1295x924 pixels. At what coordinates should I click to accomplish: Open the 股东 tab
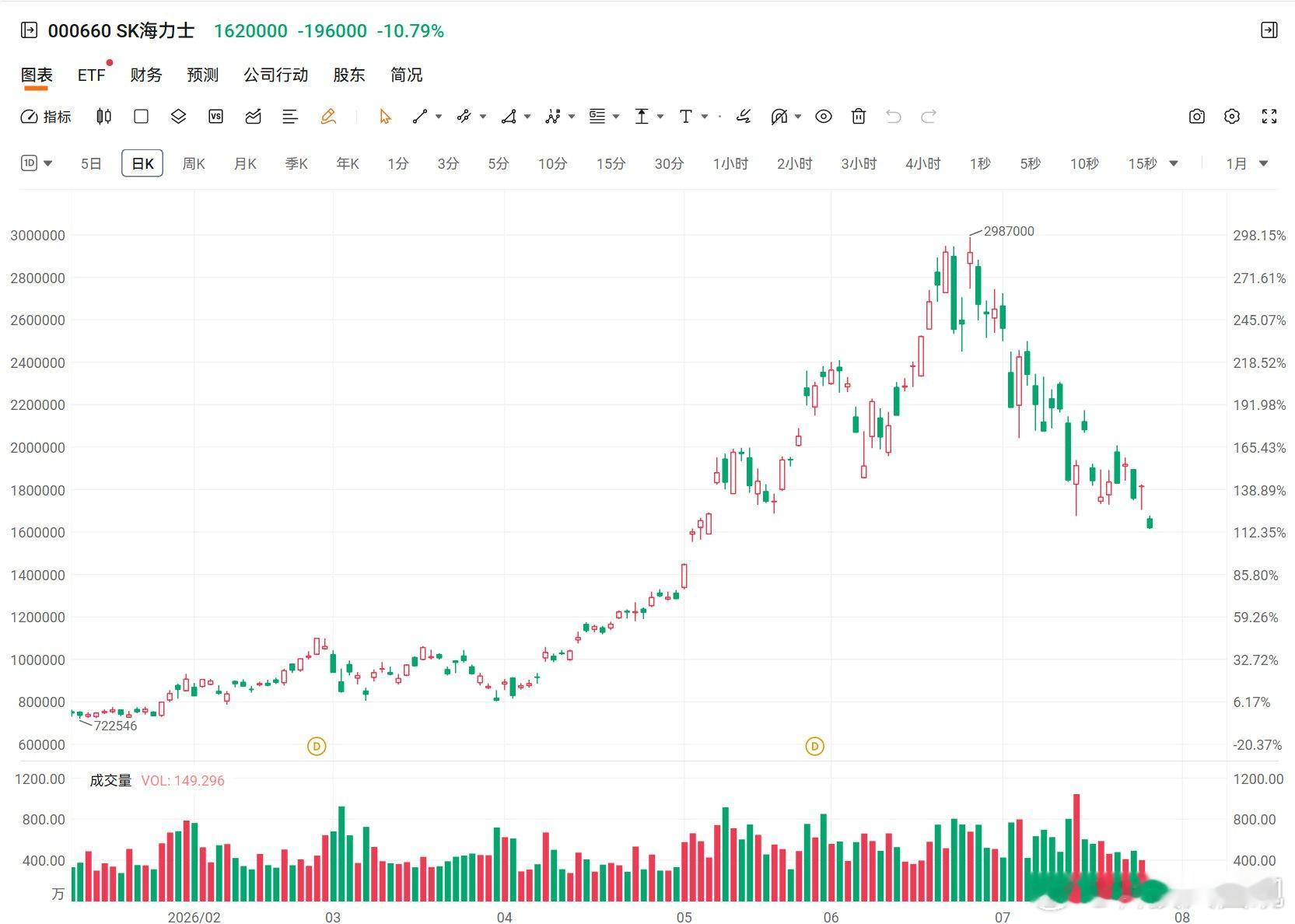tap(349, 75)
